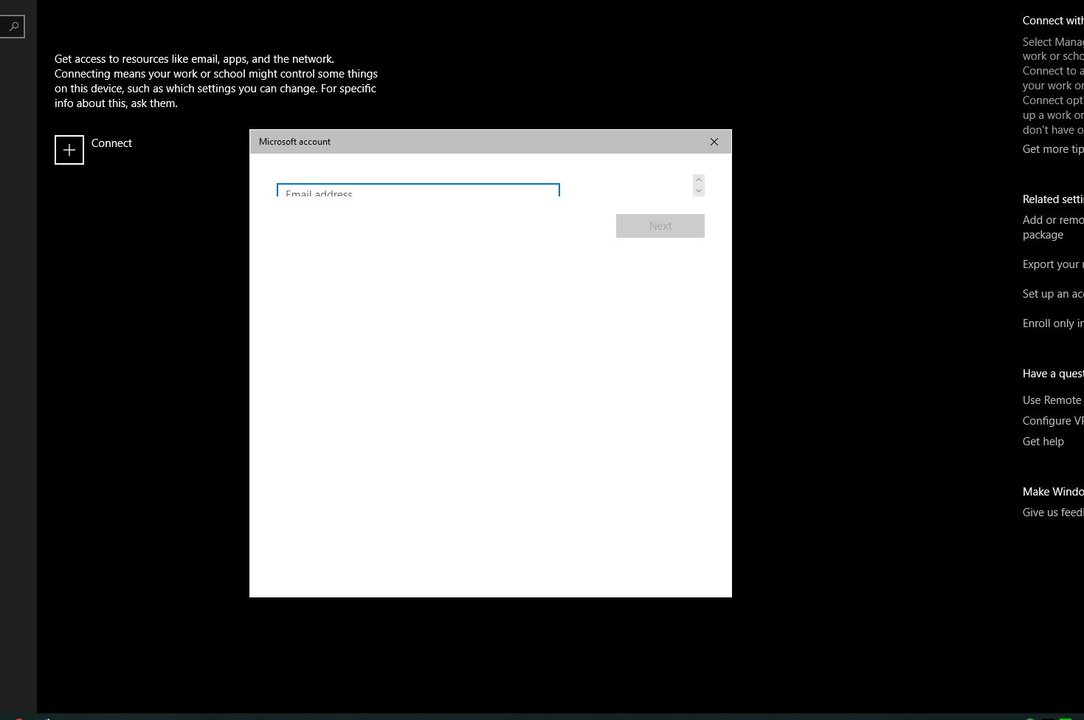Click the plus Connect icon
This screenshot has height=720, width=1084.
(x=69, y=150)
